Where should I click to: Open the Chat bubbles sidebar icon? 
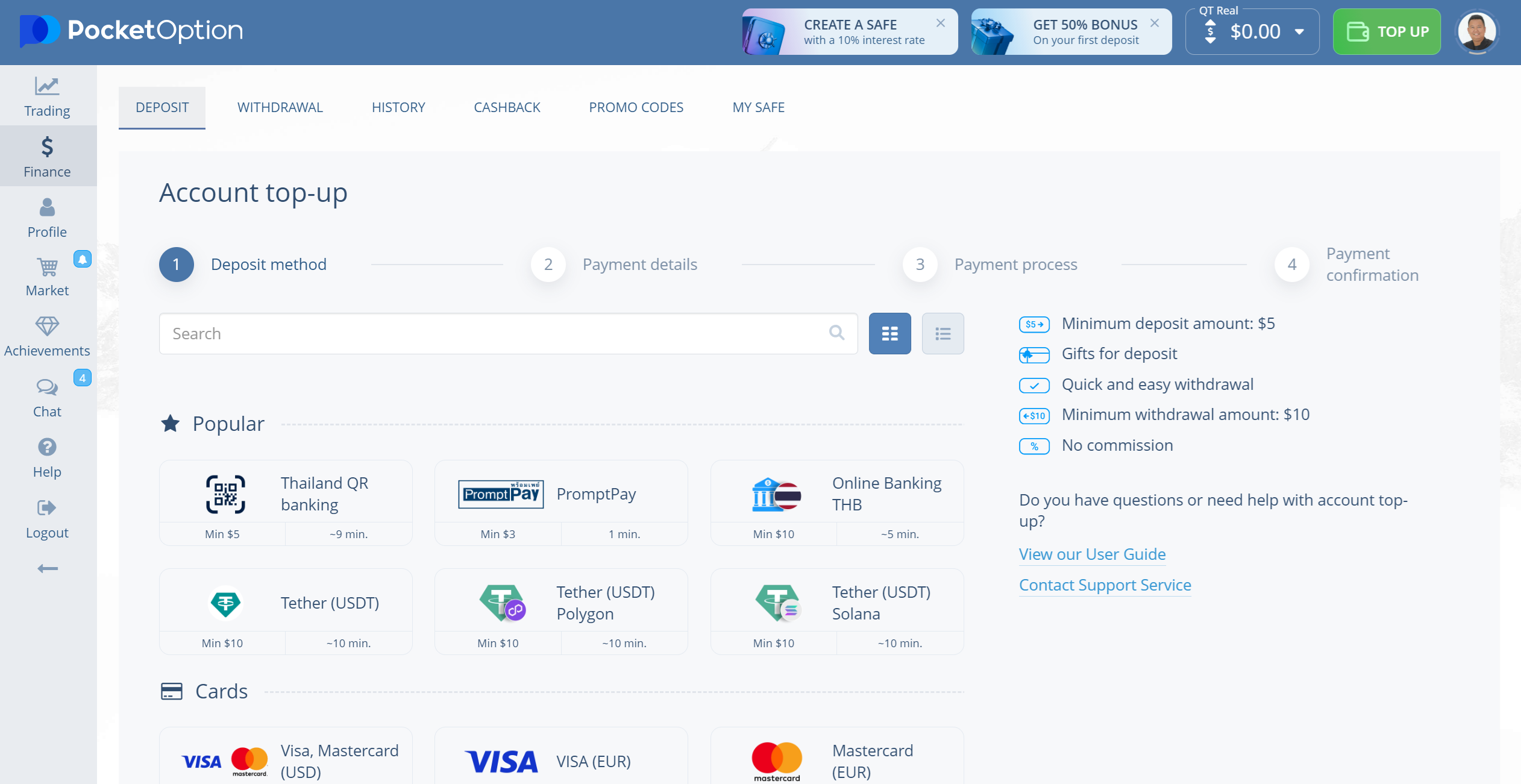(47, 387)
